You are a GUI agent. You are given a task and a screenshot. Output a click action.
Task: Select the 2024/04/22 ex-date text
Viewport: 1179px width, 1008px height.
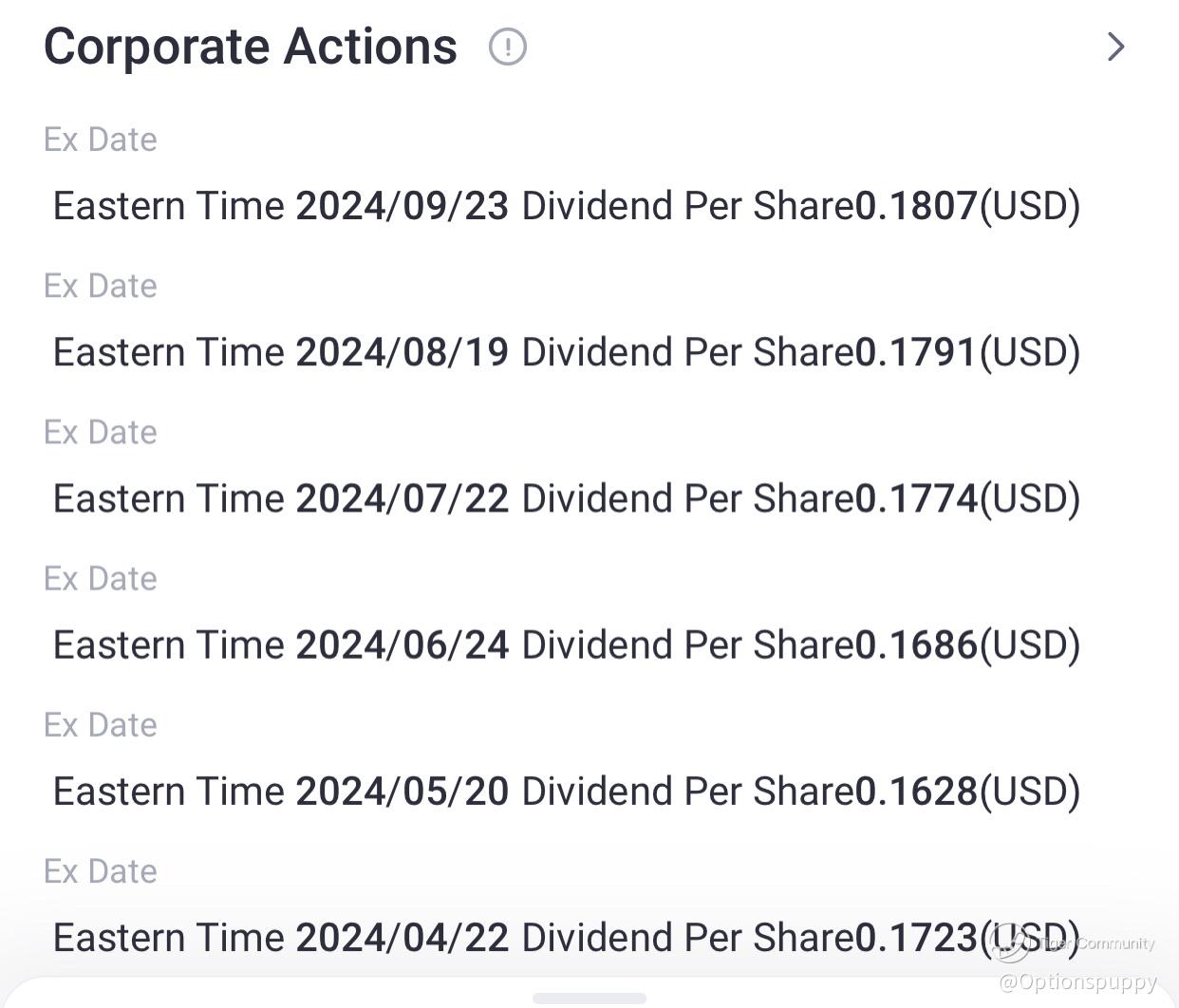402,937
